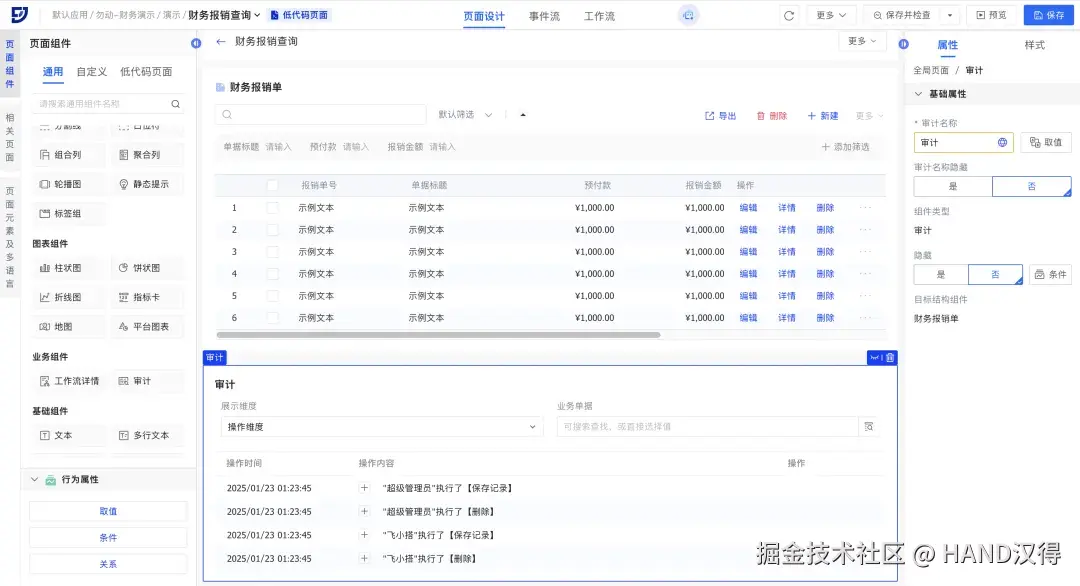
Task: Select the 平台图表 component
Action: point(147,326)
